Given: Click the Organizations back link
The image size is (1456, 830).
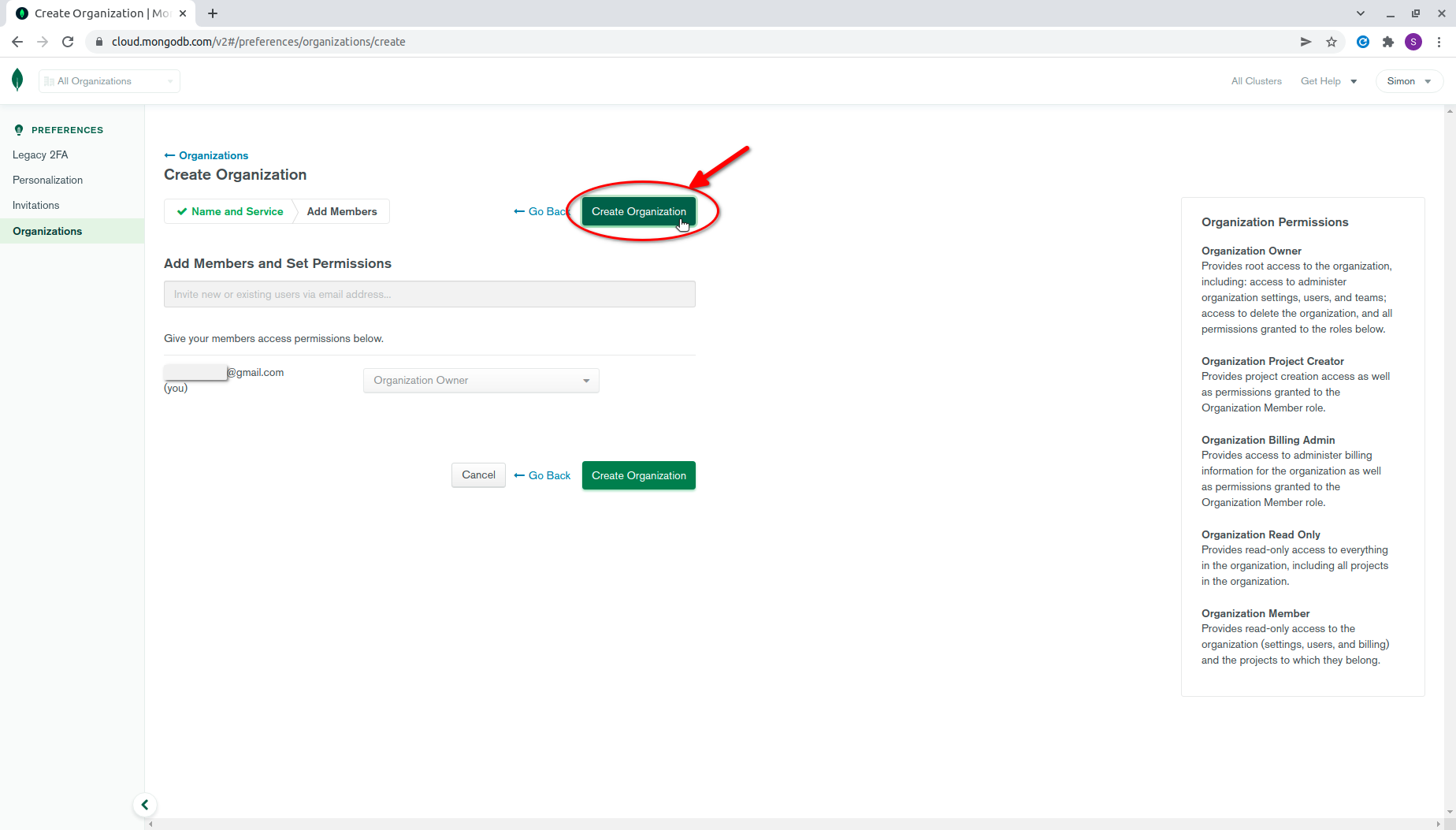Looking at the screenshot, I should 206,155.
